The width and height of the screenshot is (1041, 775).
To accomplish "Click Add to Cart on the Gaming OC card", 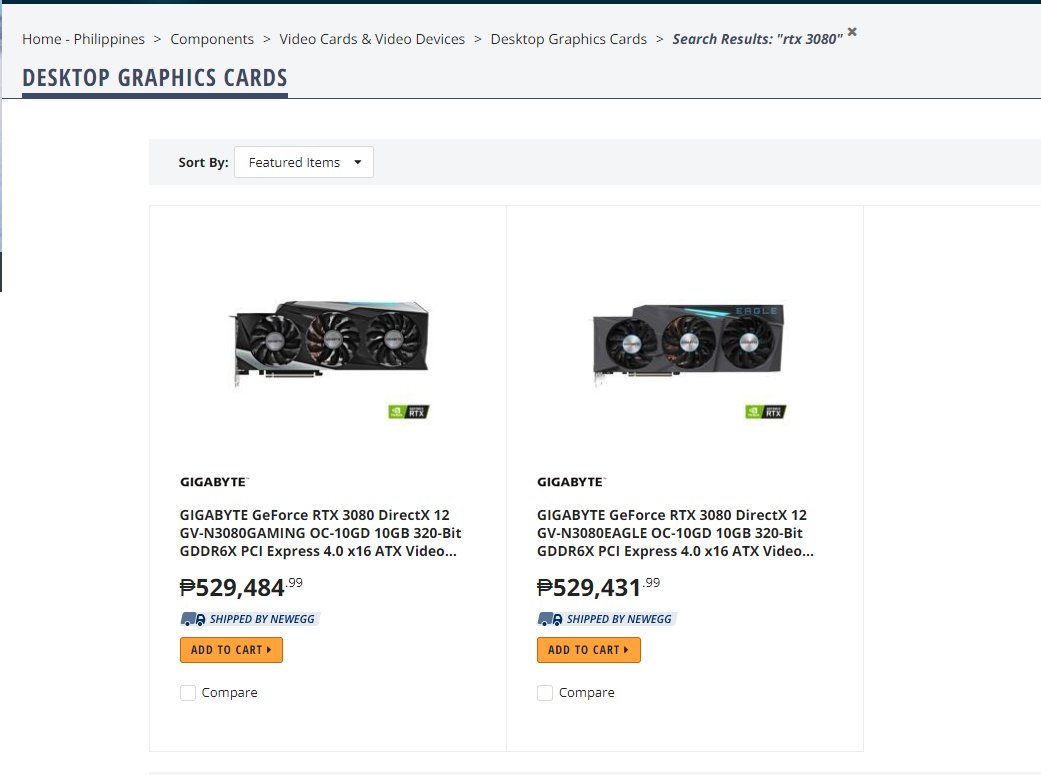I will (231, 649).
